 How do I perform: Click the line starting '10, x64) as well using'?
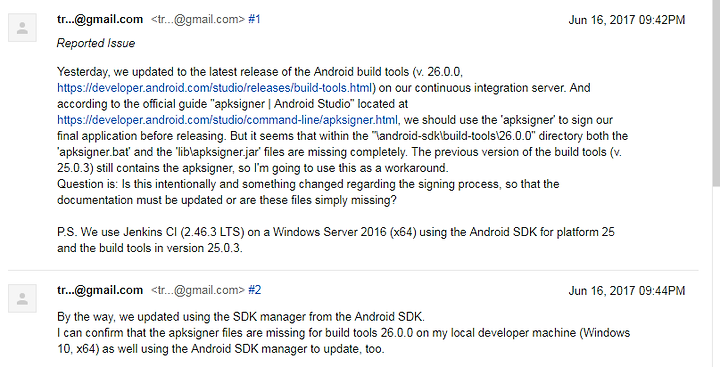tap(220, 349)
